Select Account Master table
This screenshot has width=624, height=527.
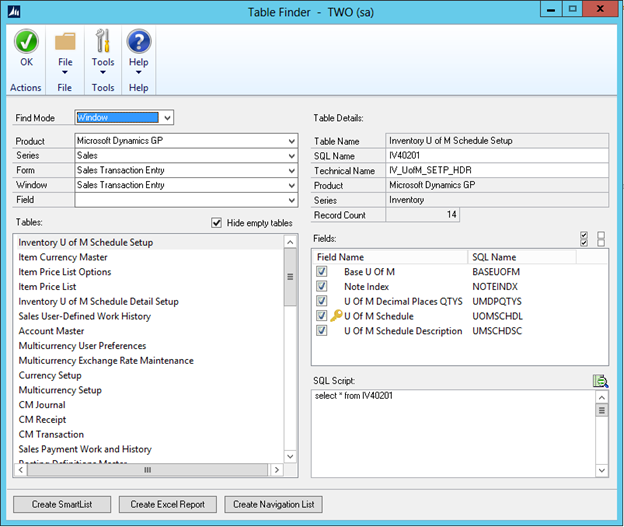(51, 331)
